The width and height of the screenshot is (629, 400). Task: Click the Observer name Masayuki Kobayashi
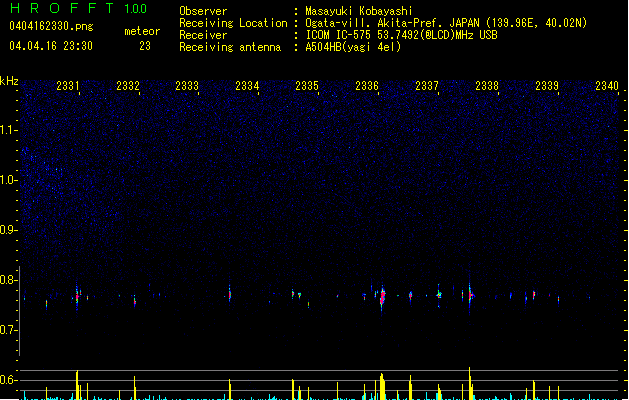(x=359, y=11)
